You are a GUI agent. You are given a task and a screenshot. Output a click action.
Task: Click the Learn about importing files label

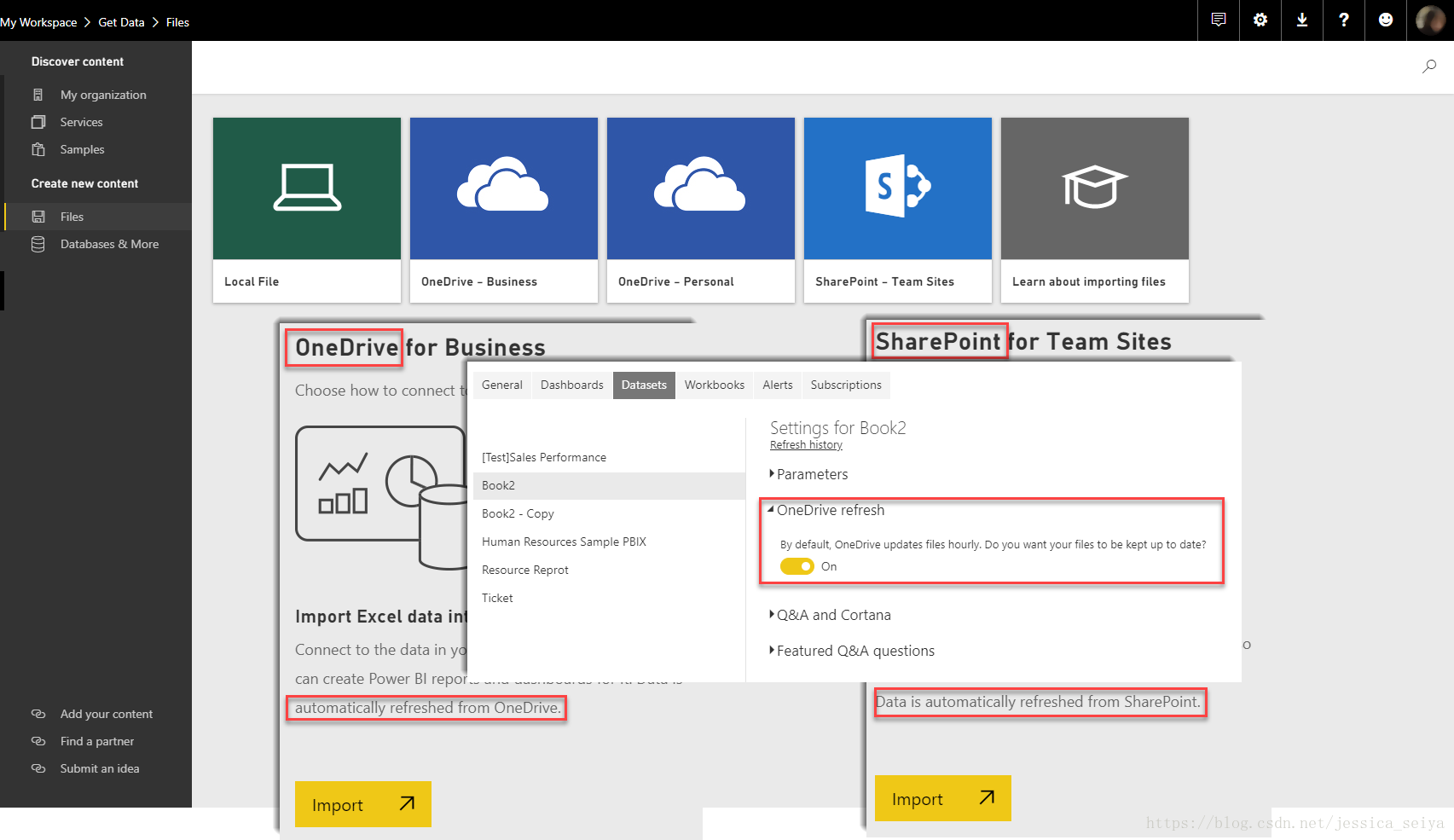(1089, 281)
